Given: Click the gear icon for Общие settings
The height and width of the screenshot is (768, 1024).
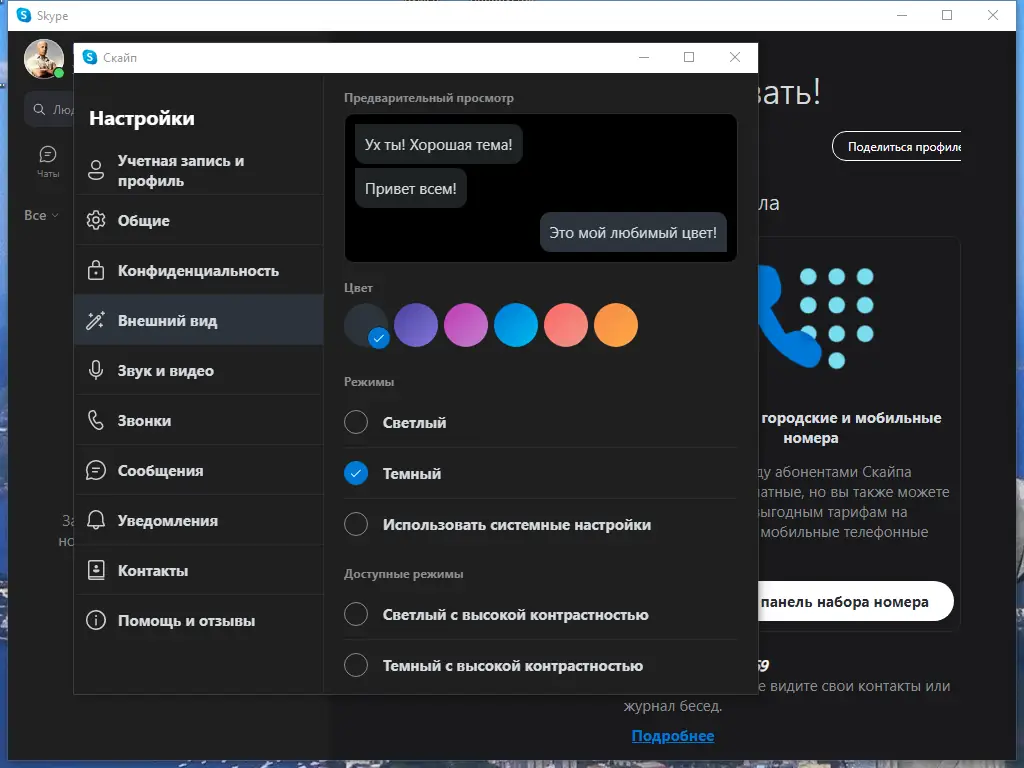Looking at the screenshot, I should tap(98, 220).
